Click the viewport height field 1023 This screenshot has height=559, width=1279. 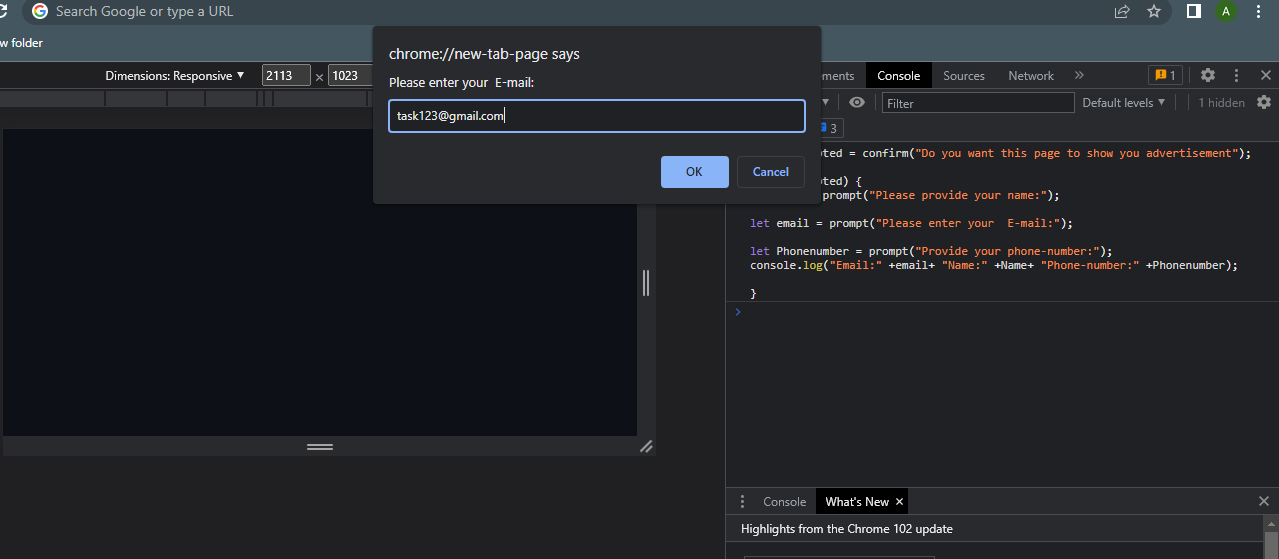(350, 76)
